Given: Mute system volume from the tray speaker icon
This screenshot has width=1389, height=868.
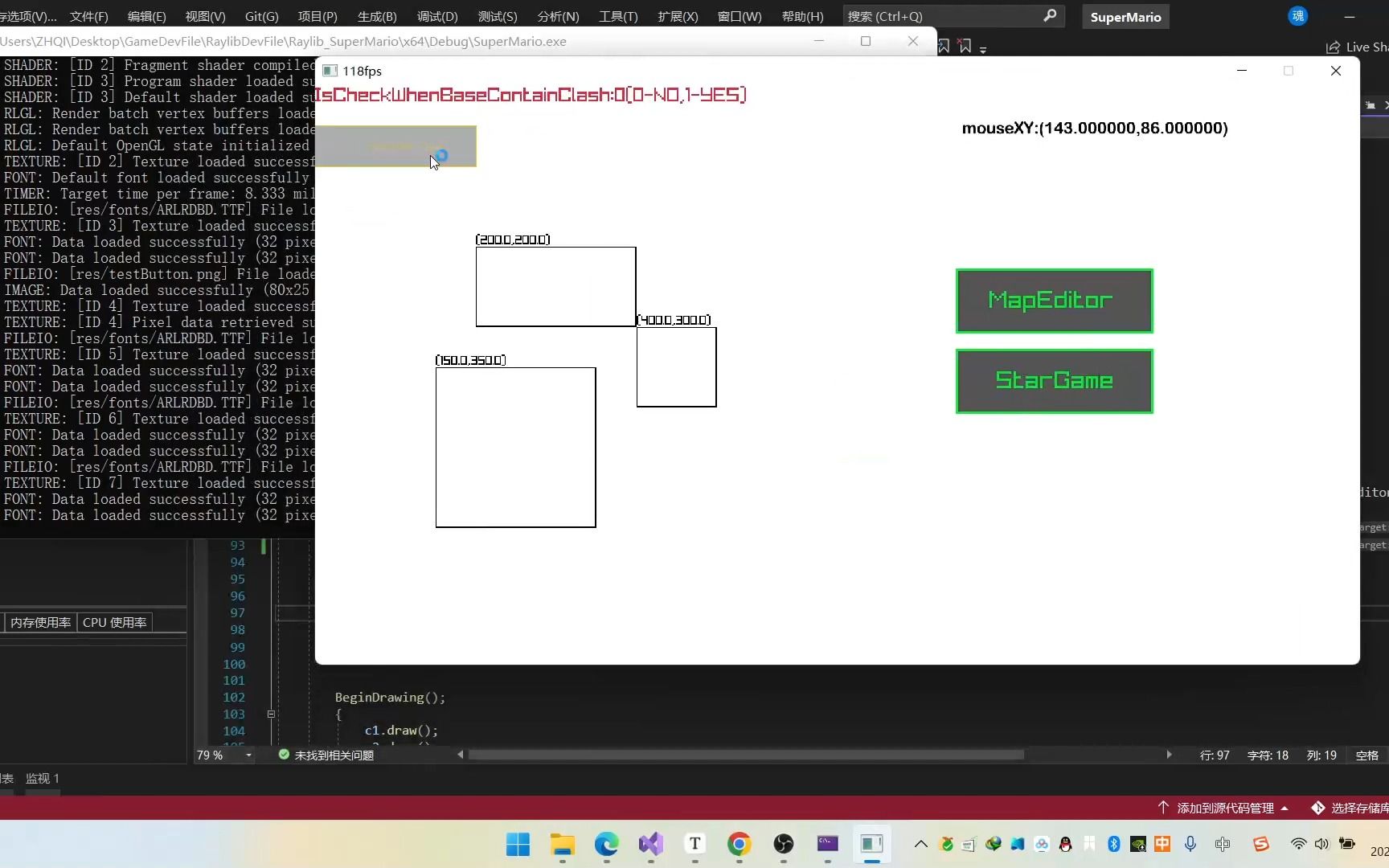Looking at the screenshot, I should point(1322,844).
